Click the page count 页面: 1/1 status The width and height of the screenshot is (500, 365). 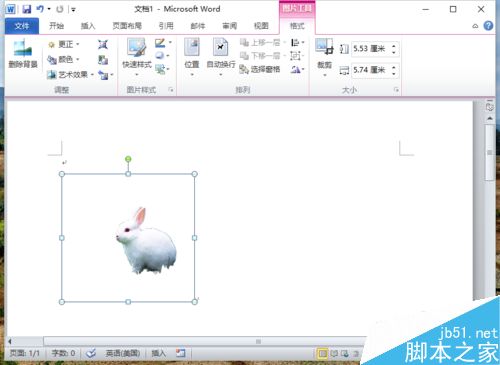(x=25, y=353)
